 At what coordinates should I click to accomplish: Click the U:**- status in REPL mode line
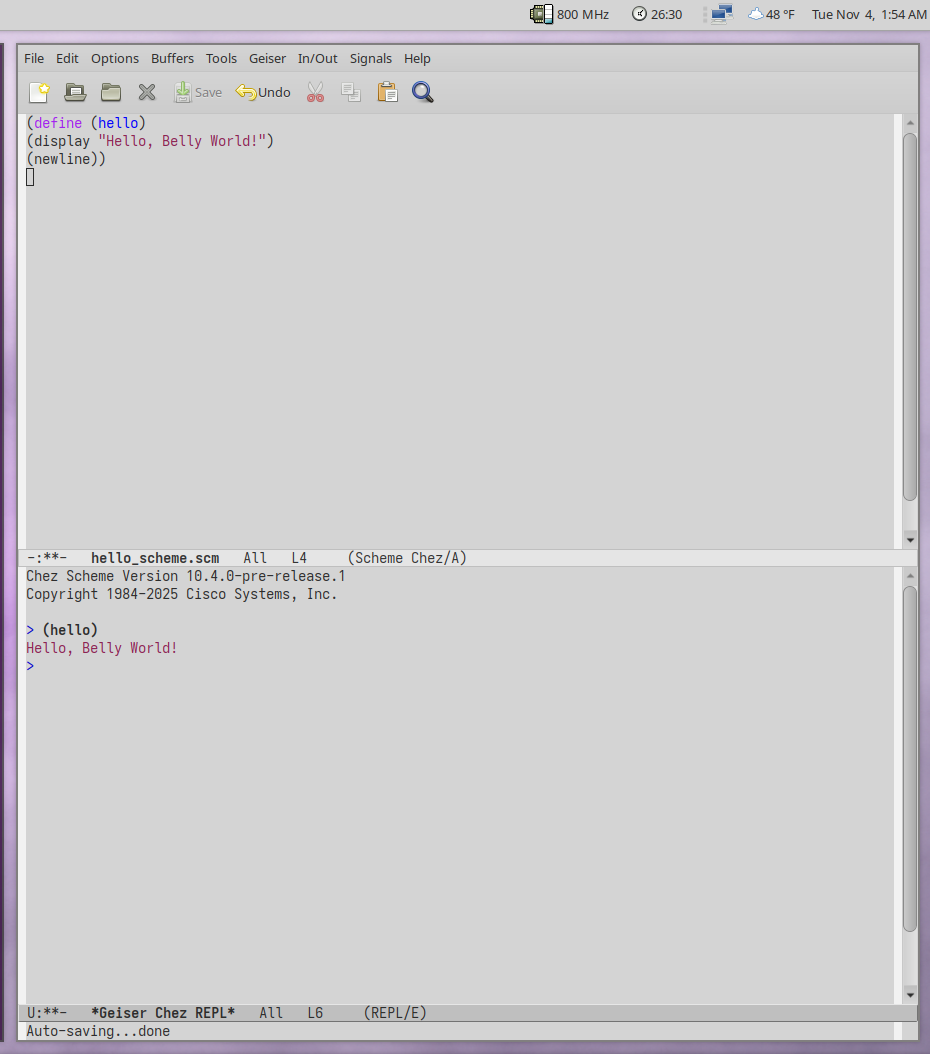47,1013
